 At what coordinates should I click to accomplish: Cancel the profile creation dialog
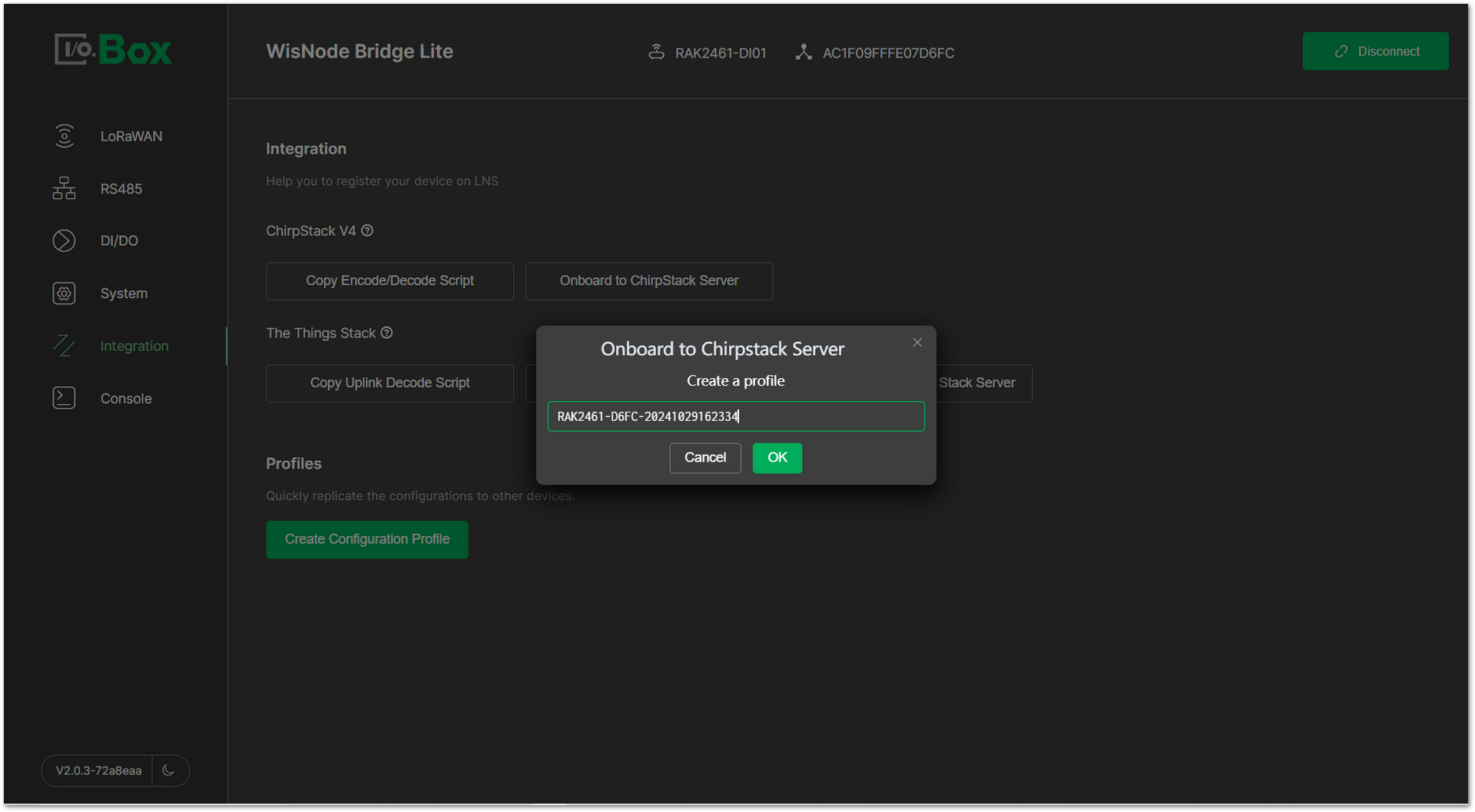click(x=705, y=458)
